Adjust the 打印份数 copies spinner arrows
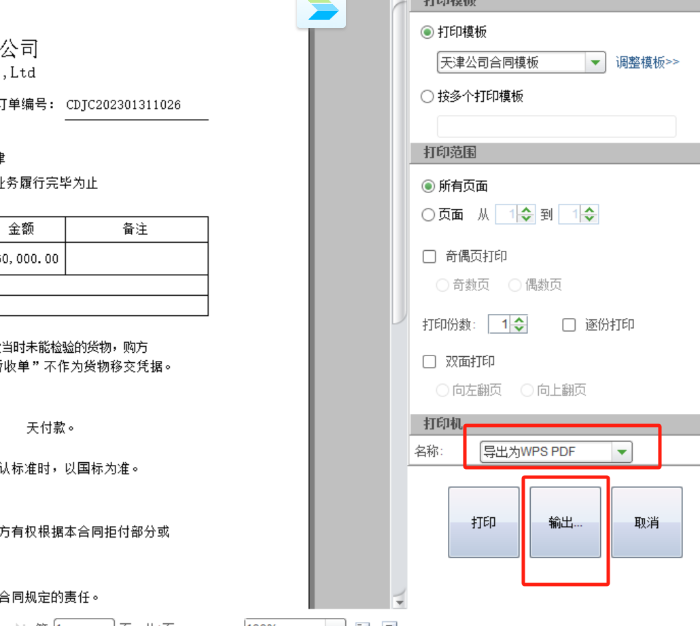This screenshot has width=700, height=626. [519, 324]
